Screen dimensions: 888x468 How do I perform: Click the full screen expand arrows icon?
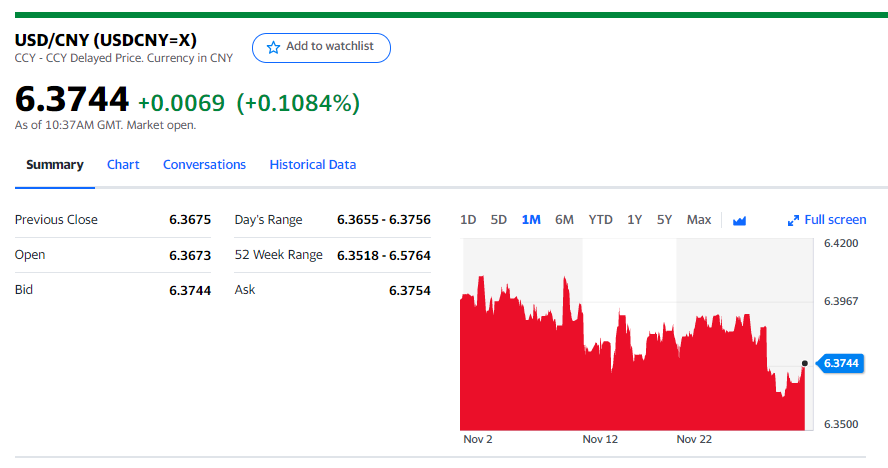pyautogui.click(x=794, y=220)
